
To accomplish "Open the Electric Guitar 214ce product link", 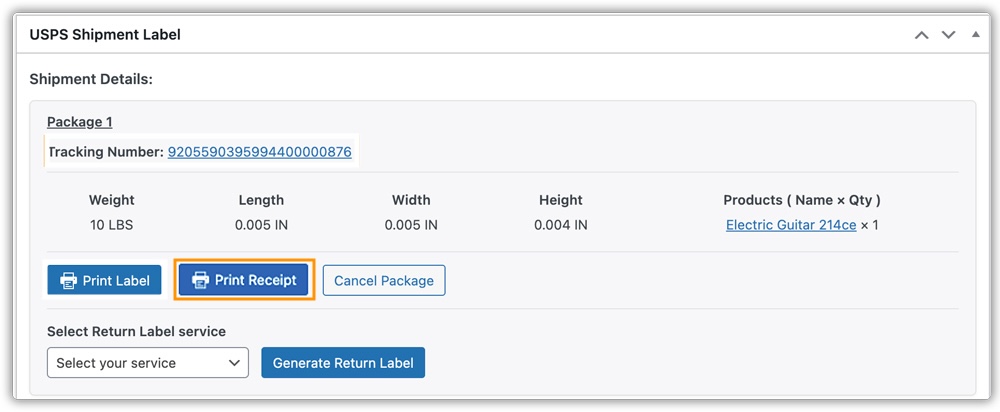I will point(791,225).
